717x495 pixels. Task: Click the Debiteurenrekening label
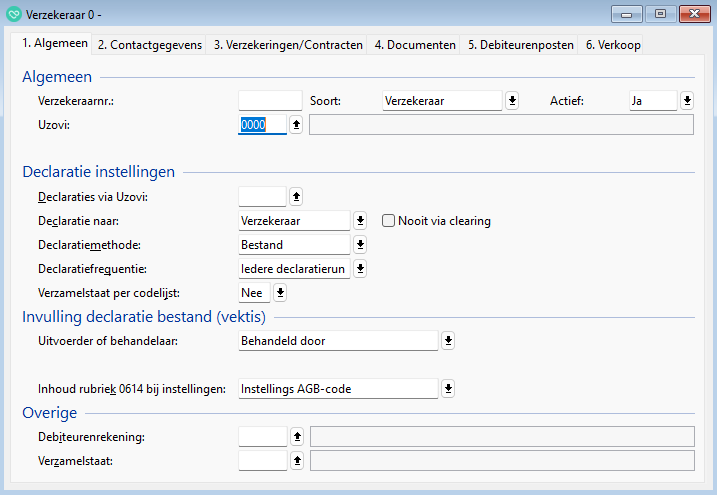tap(91, 437)
